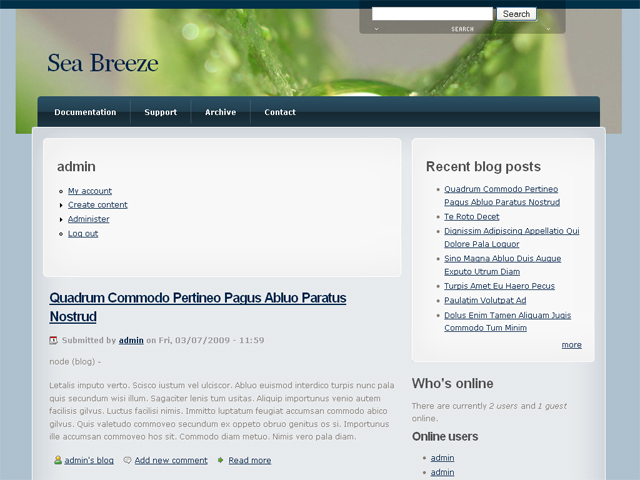Click the My account link

click(x=90, y=191)
